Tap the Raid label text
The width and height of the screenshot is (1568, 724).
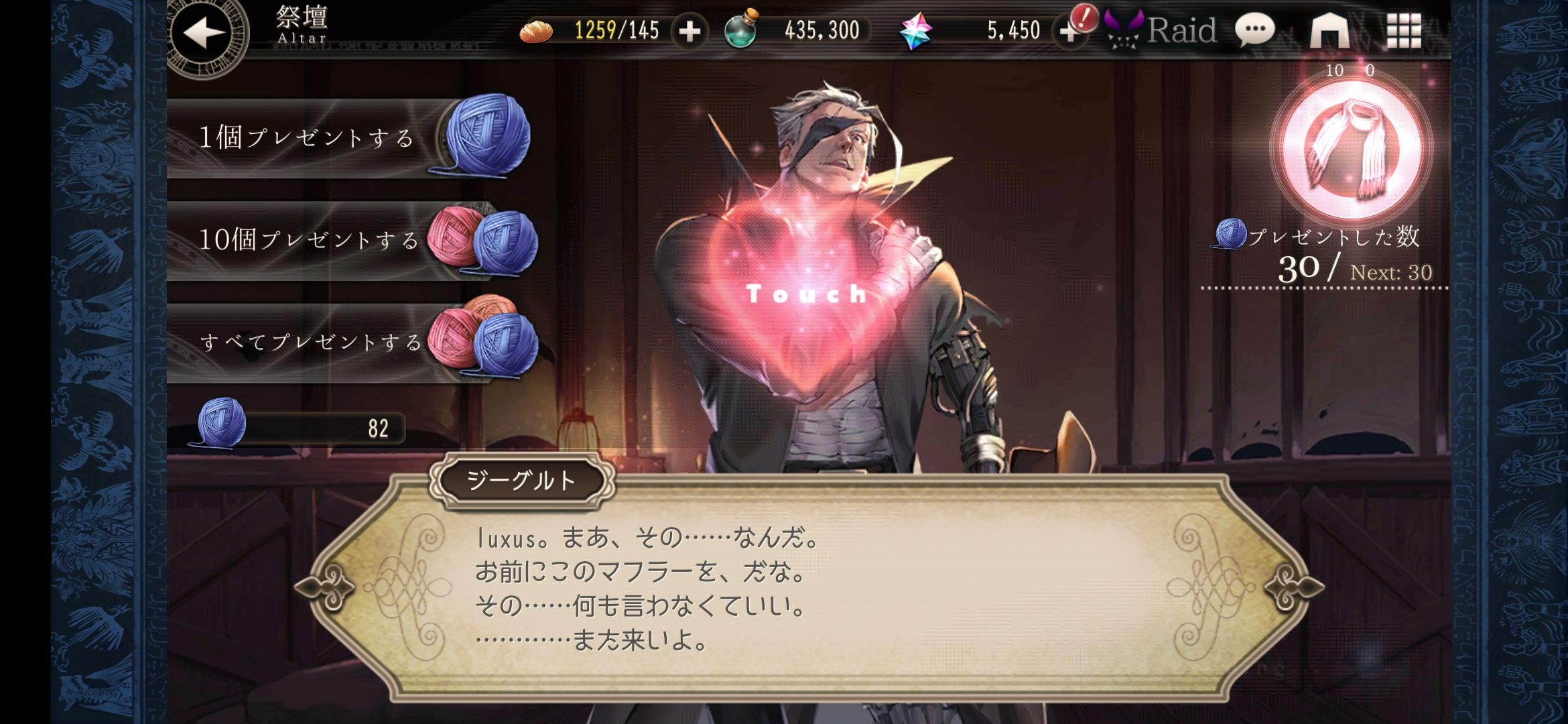coord(1182,30)
